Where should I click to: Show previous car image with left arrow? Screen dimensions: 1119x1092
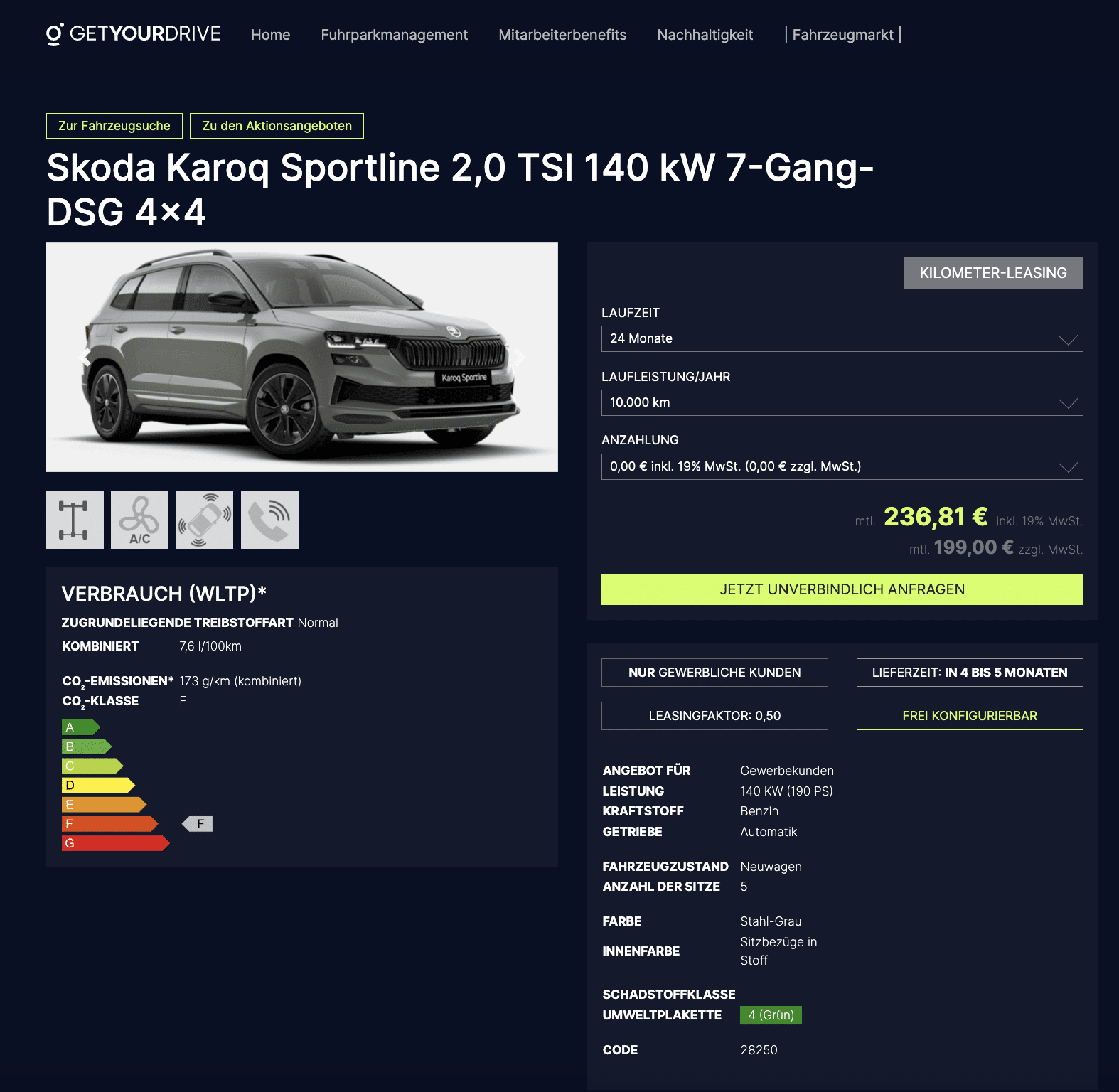(85, 358)
